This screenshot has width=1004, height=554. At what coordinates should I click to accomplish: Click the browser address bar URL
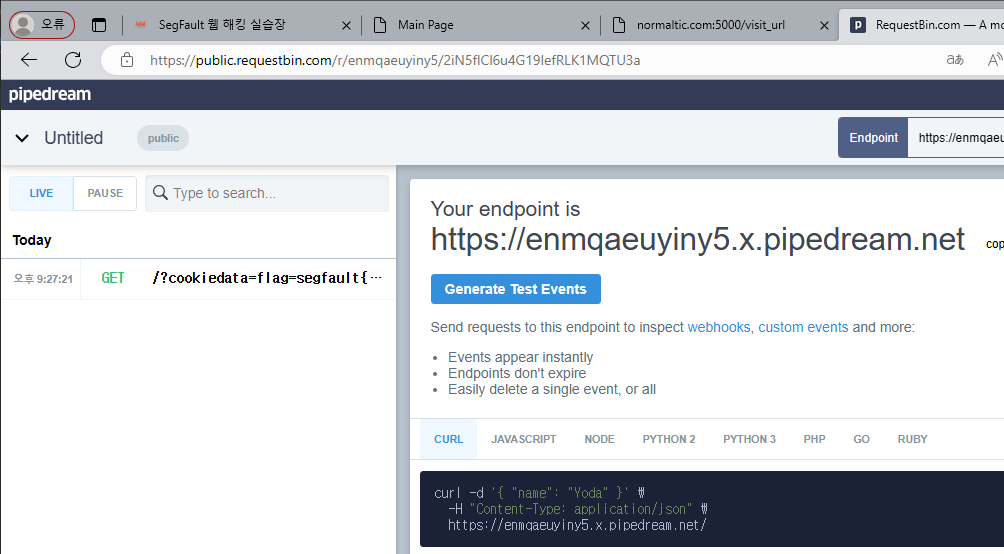(x=395, y=60)
